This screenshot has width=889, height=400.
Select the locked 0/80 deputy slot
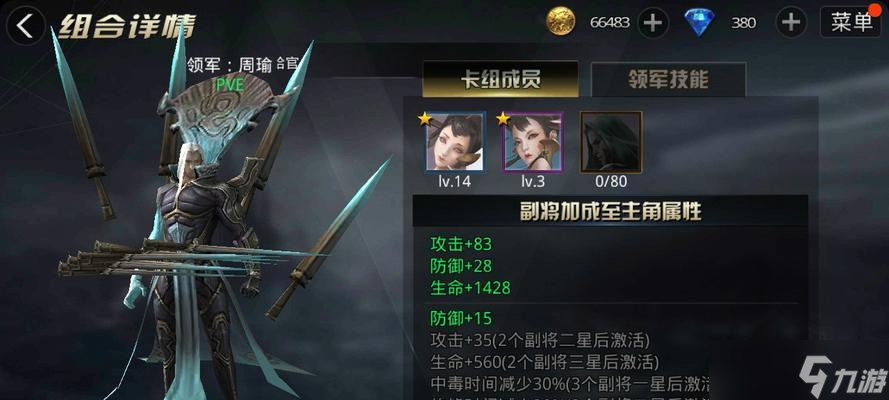pos(611,142)
